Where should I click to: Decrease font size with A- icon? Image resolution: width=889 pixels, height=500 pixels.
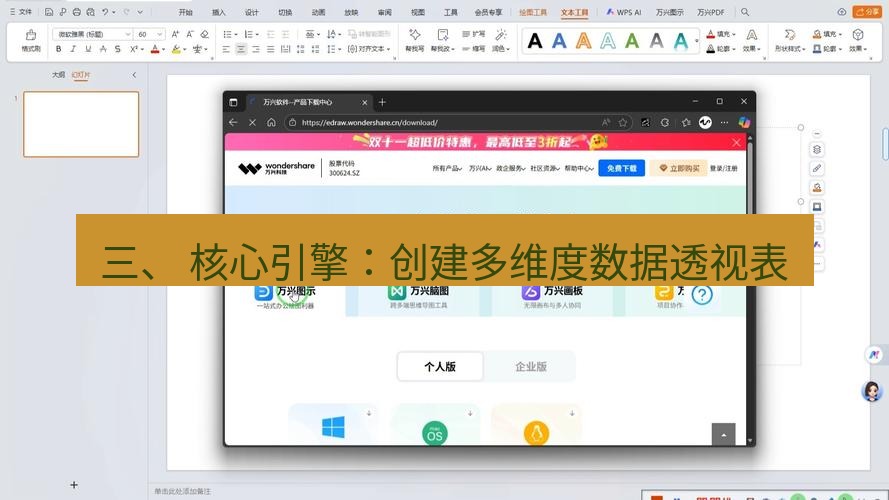[x=190, y=34]
